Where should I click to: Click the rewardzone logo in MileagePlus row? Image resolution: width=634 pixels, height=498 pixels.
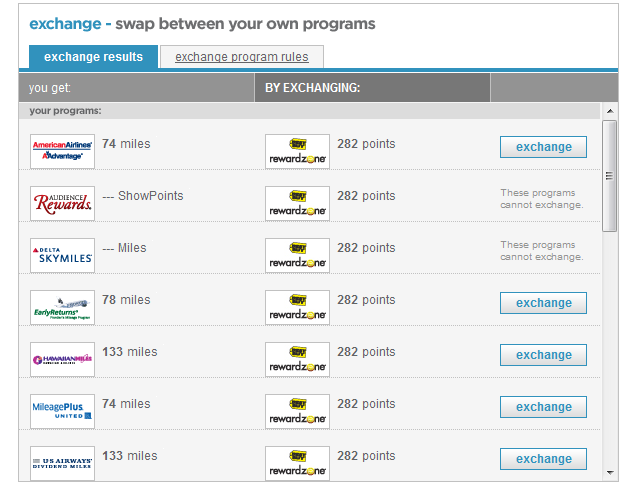click(297, 411)
